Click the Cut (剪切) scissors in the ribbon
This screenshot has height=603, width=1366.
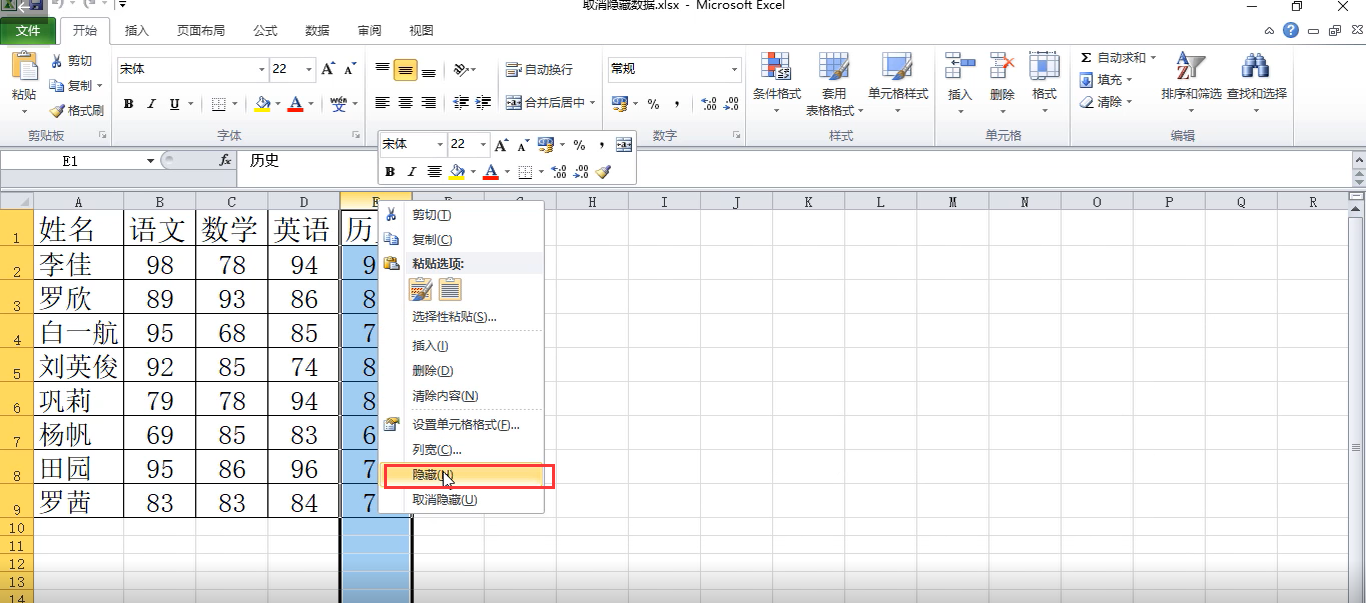(57, 61)
